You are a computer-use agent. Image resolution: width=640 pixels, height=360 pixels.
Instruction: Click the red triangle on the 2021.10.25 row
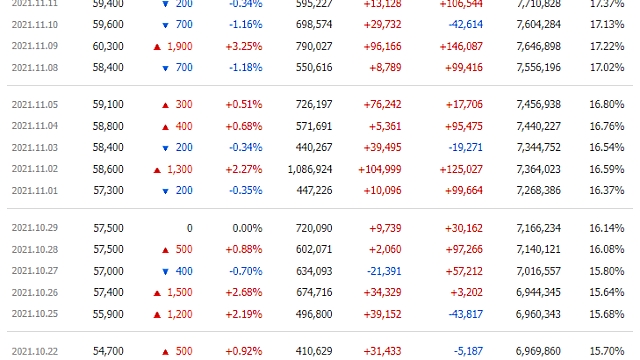point(157,315)
